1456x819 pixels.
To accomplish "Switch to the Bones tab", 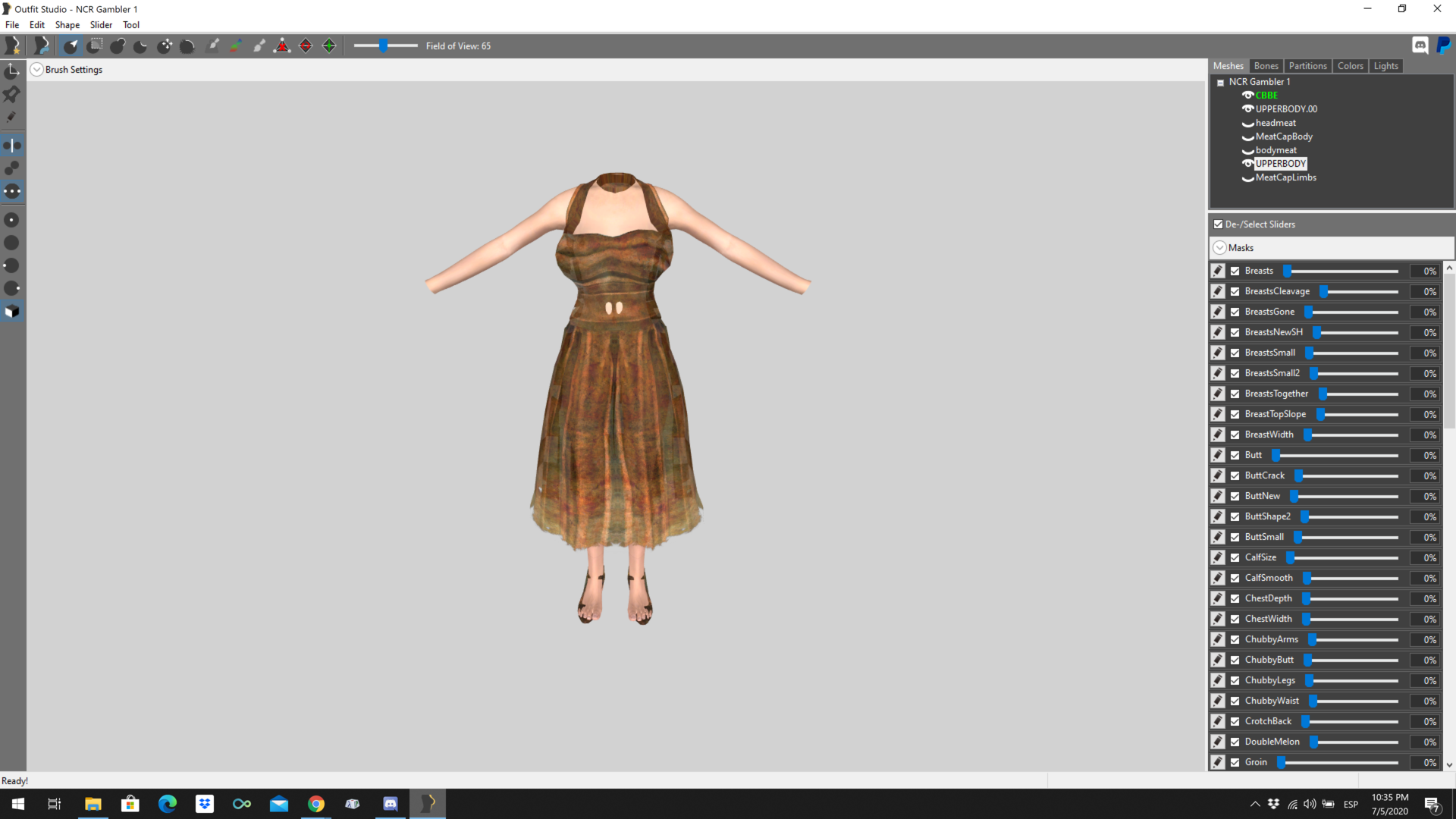I will click(x=1266, y=66).
